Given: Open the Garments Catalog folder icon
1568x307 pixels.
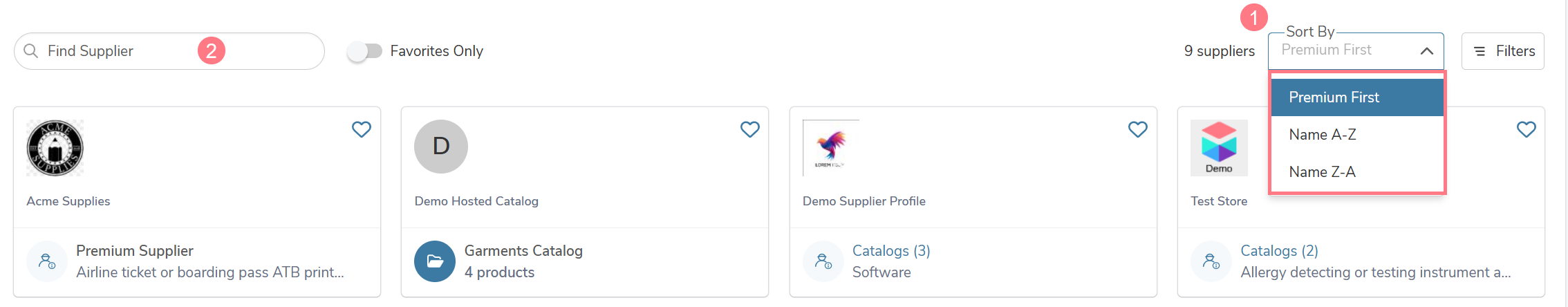Looking at the screenshot, I should tap(435, 261).
